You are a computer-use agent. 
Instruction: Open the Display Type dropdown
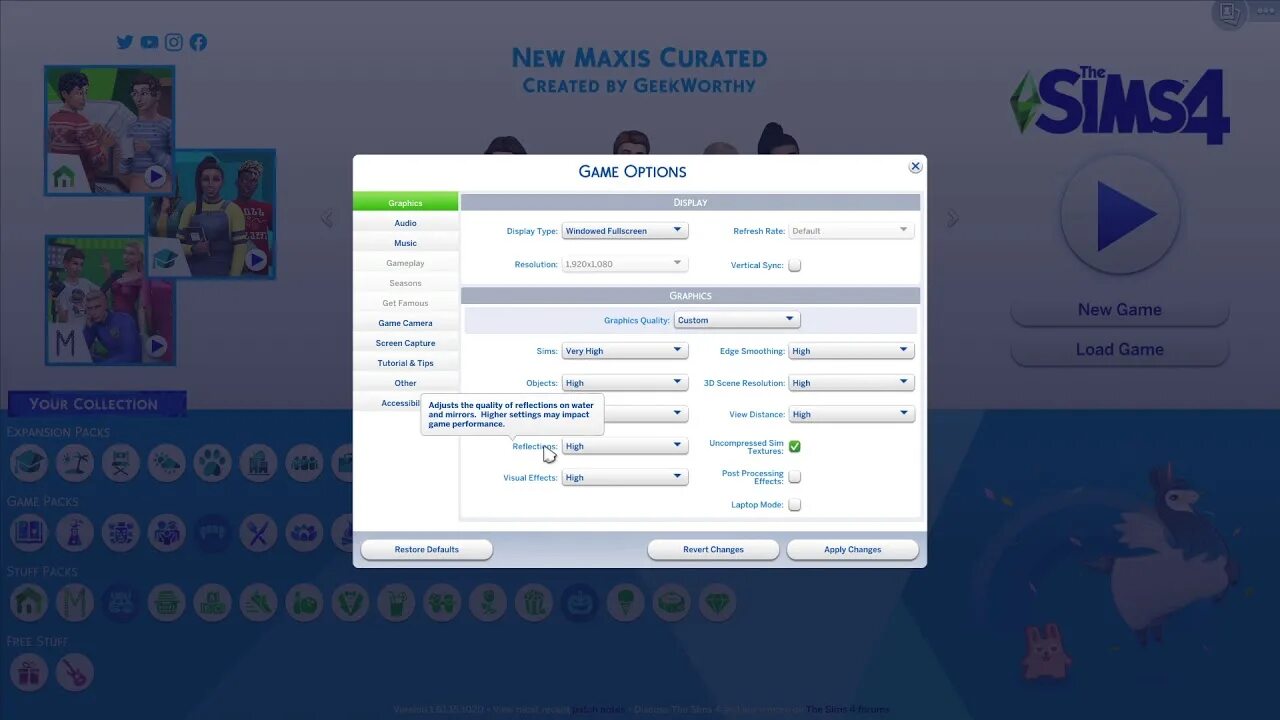[x=625, y=231]
